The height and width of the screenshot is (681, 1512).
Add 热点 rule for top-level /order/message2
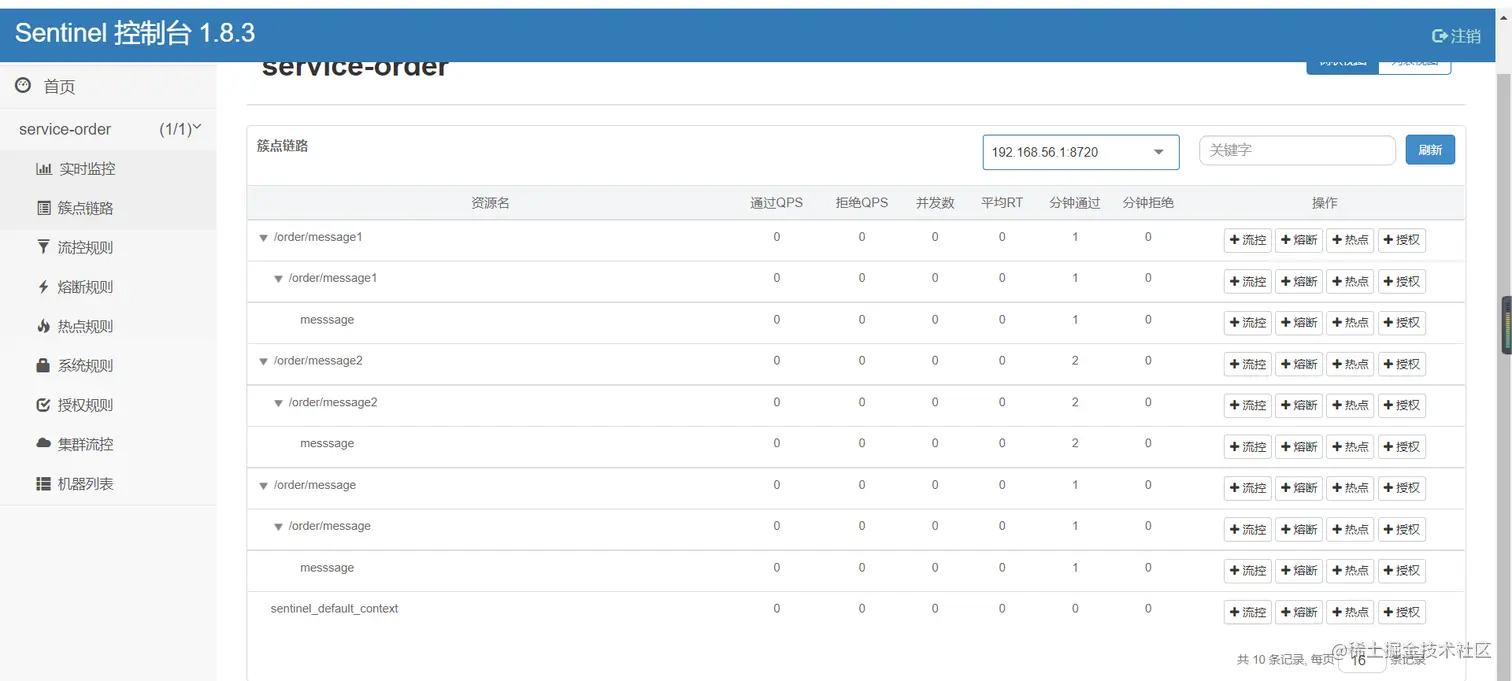1350,364
